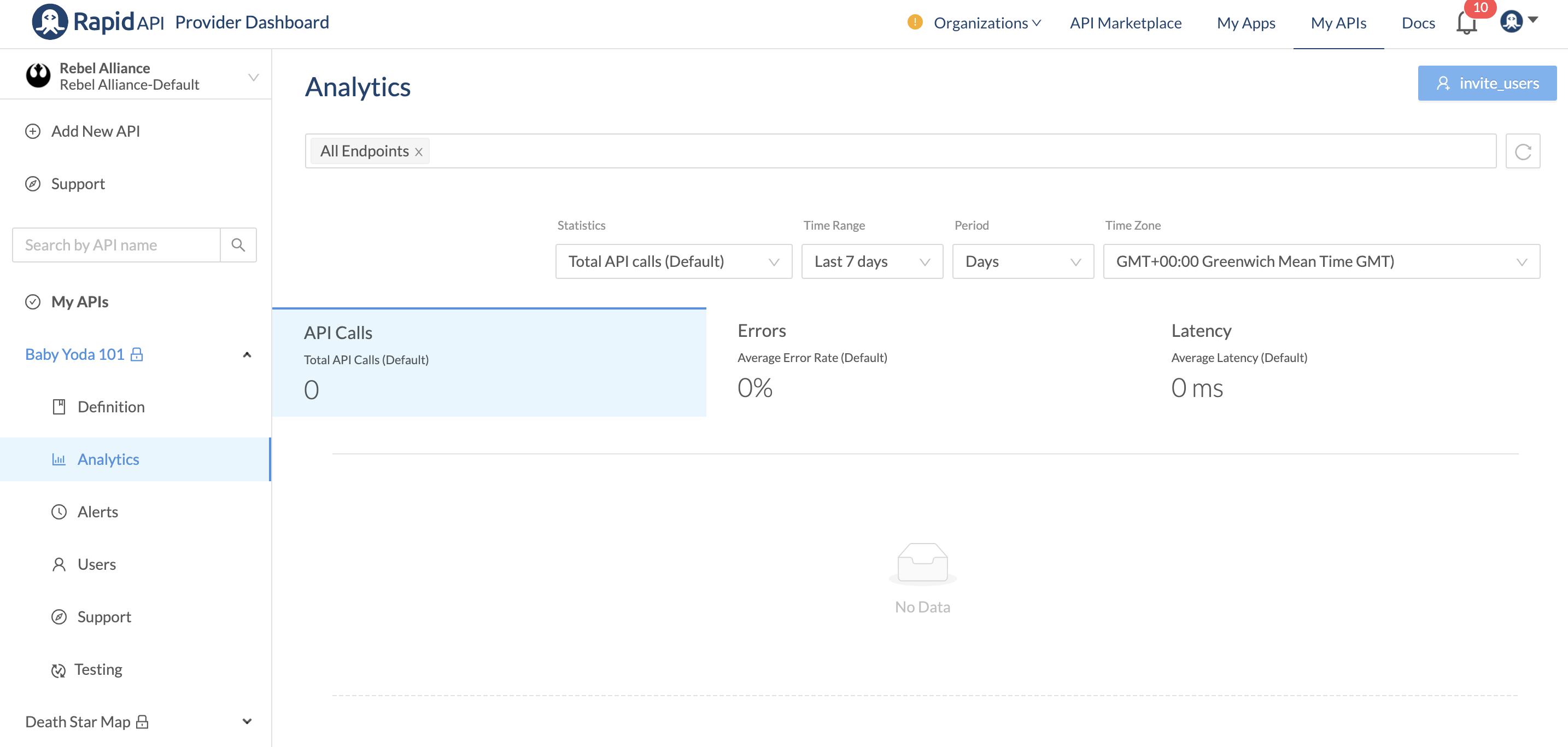1568x747 pixels.
Task: Click the notification count badge 10
Action: coord(1481,8)
